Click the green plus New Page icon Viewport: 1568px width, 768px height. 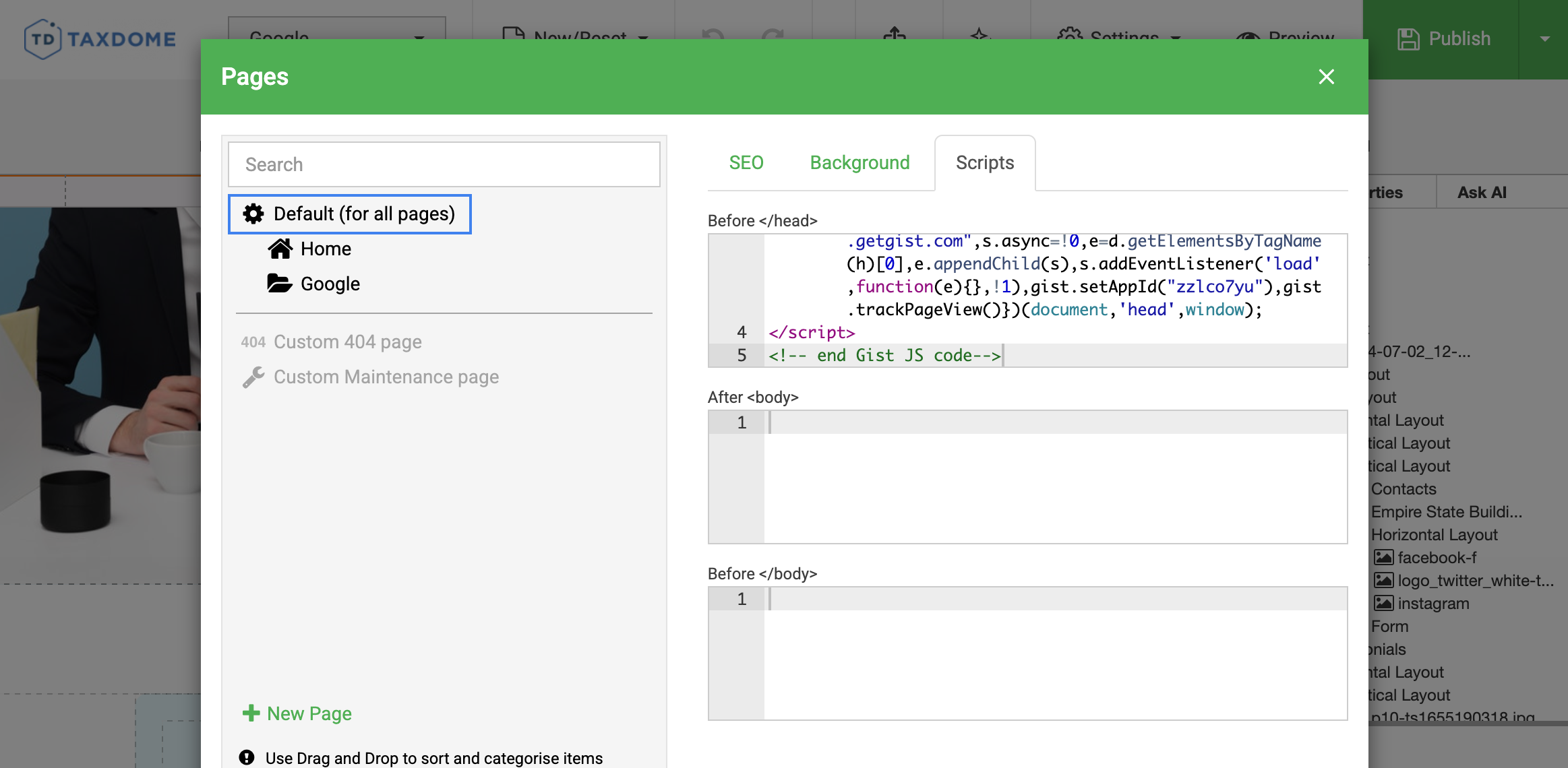pos(251,713)
